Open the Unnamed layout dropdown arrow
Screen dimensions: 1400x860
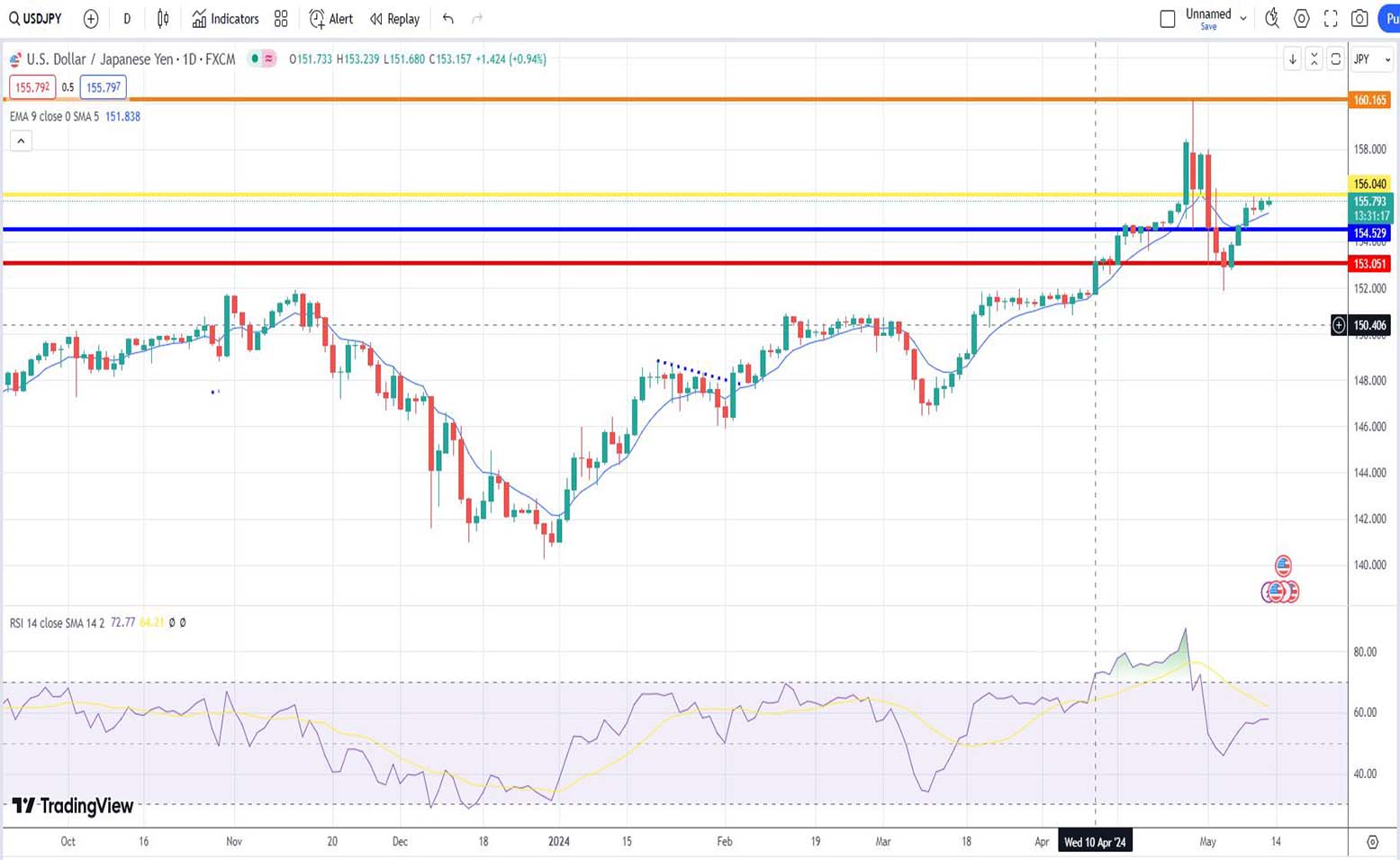point(1243,18)
